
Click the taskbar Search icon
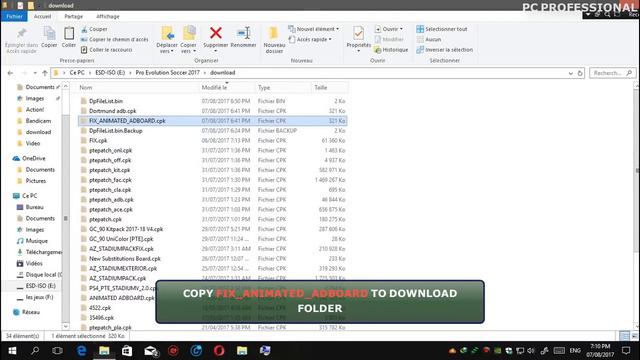(35, 351)
